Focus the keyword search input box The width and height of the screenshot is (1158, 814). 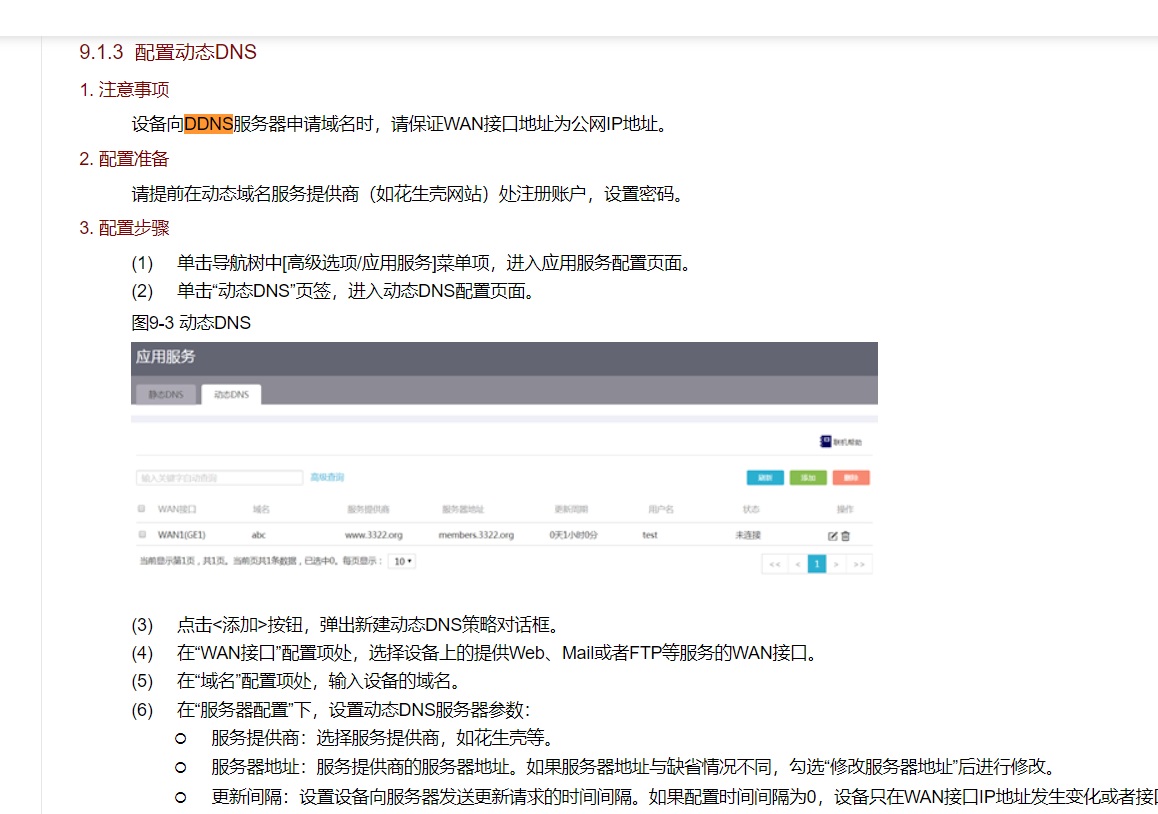click(x=219, y=478)
